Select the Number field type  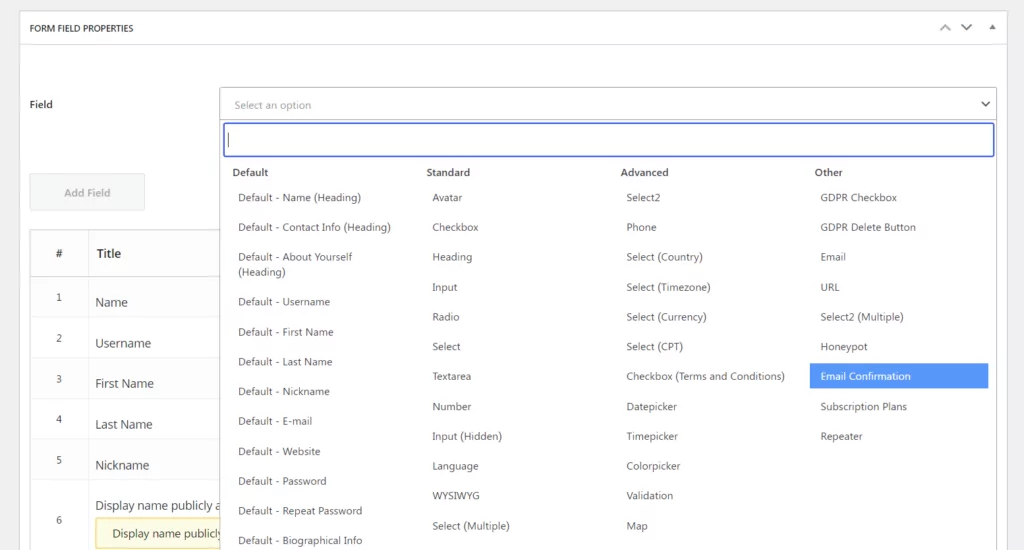(451, 406)
